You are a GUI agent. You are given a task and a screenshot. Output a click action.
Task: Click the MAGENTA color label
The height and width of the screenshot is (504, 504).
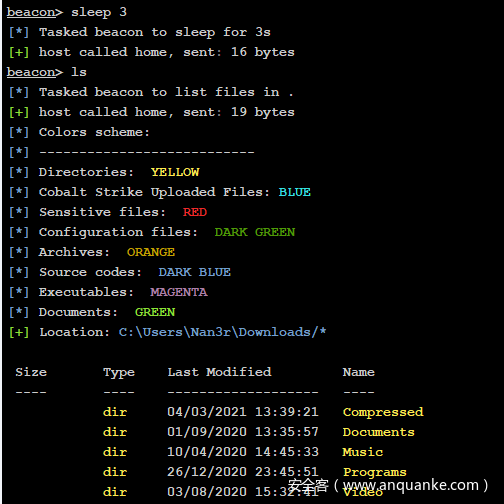179,292
